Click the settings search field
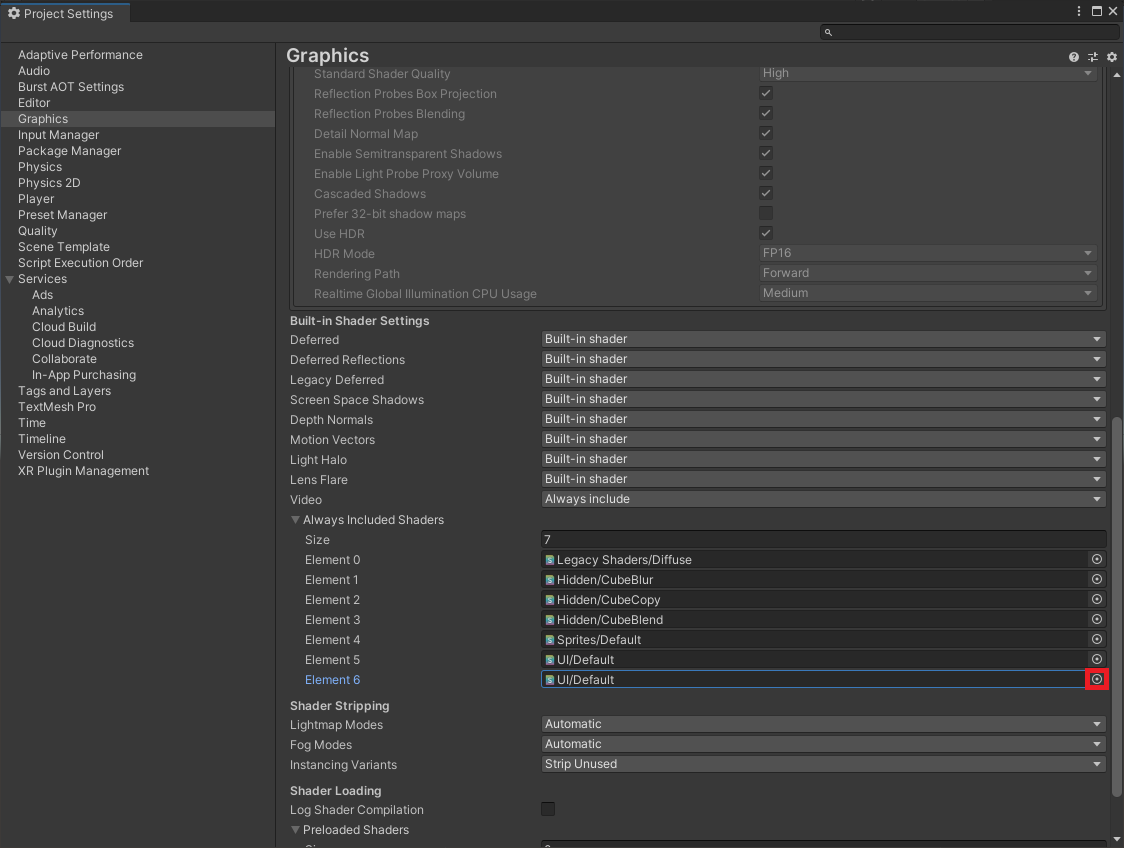Image resolution: width=1124 pixels, height=848 pixels. click(968, 32)
